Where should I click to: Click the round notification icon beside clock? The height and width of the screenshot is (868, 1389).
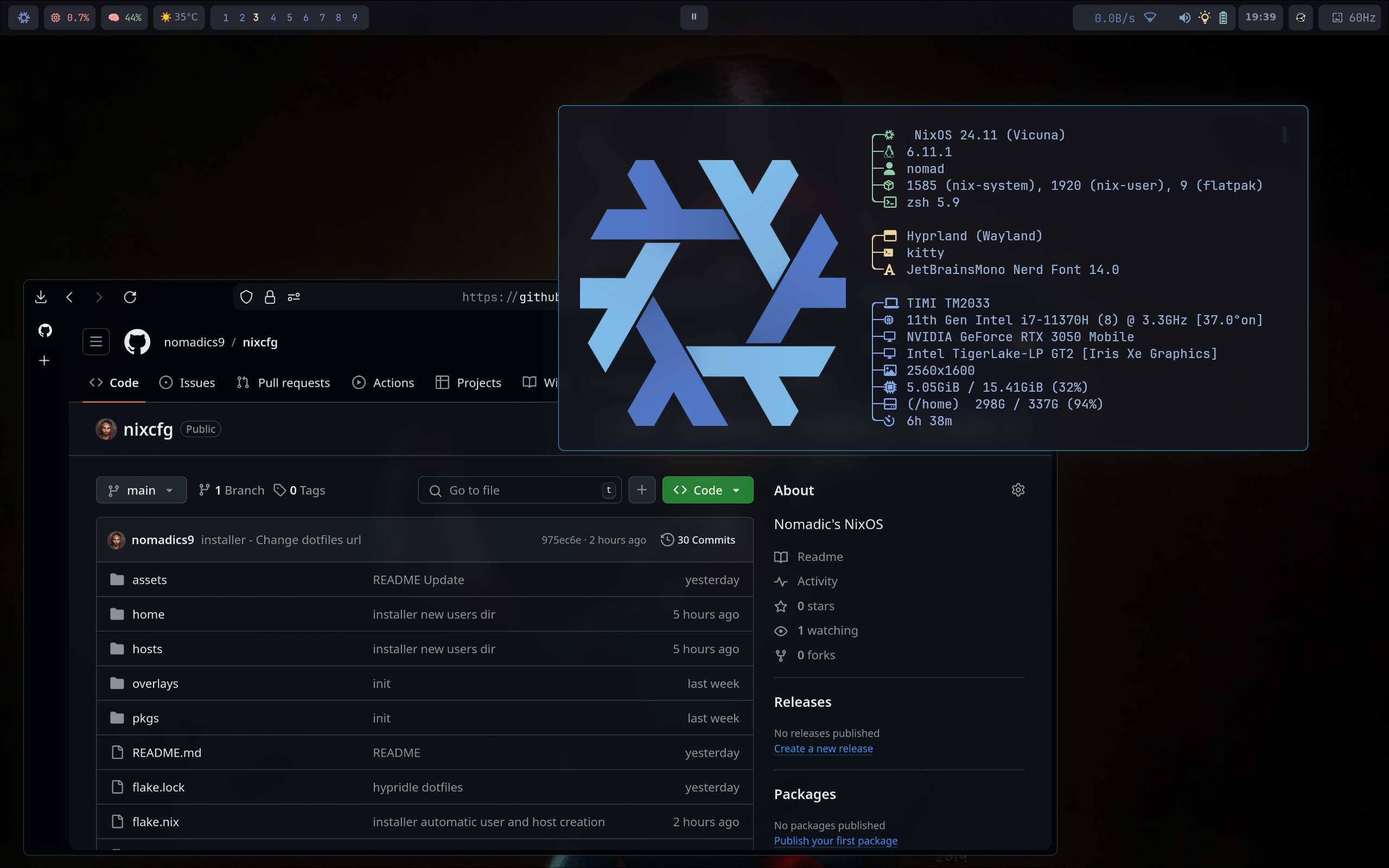coord(1301,17)
